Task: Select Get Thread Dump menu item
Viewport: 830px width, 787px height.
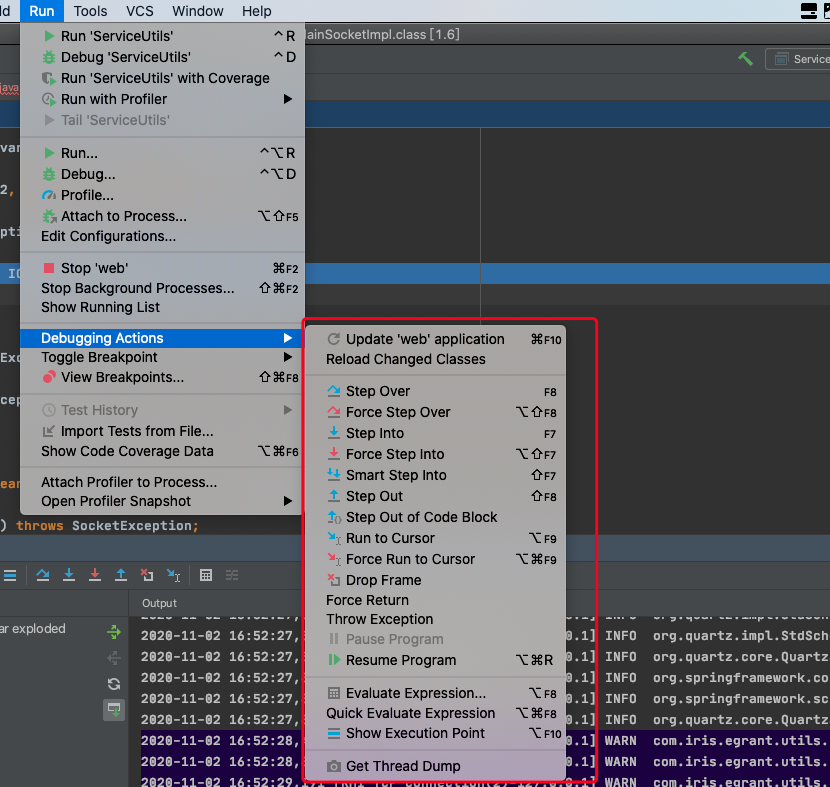Action: point(403,766)
